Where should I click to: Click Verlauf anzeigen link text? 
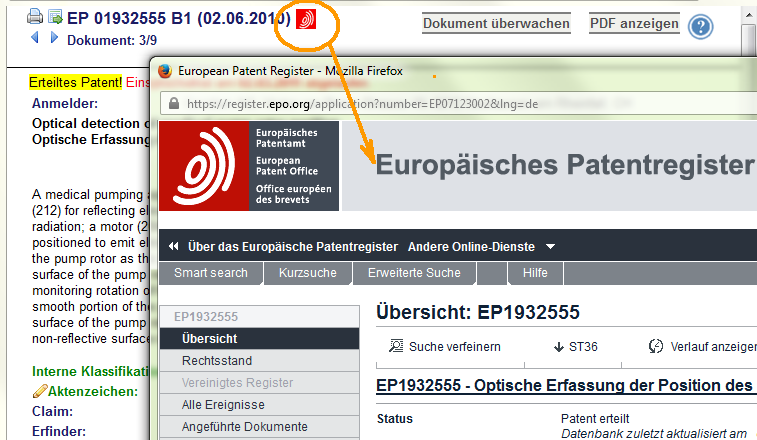pyautogui.click(x=714, y=347)
